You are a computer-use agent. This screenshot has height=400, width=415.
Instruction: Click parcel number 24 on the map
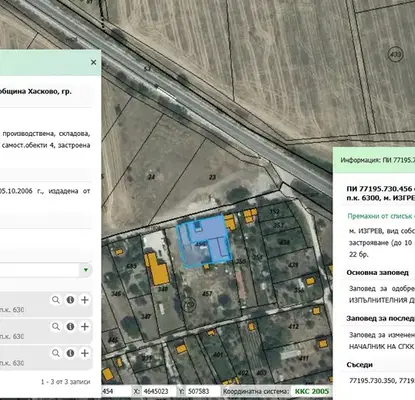(x=152, y=177)
